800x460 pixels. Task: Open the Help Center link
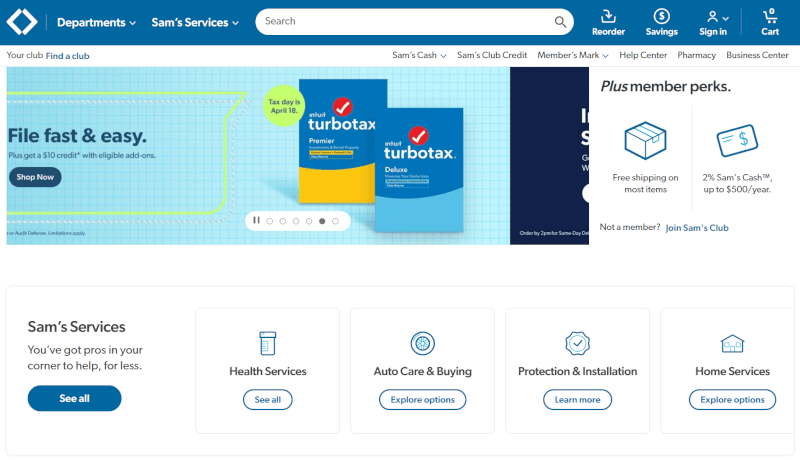coord(643,55)
